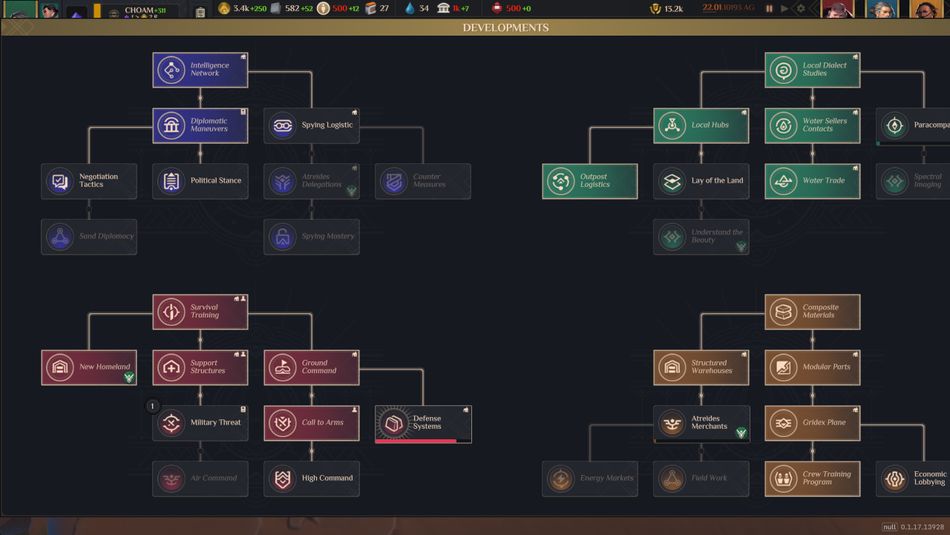Open the Water Sellers Contacts development

812,125
